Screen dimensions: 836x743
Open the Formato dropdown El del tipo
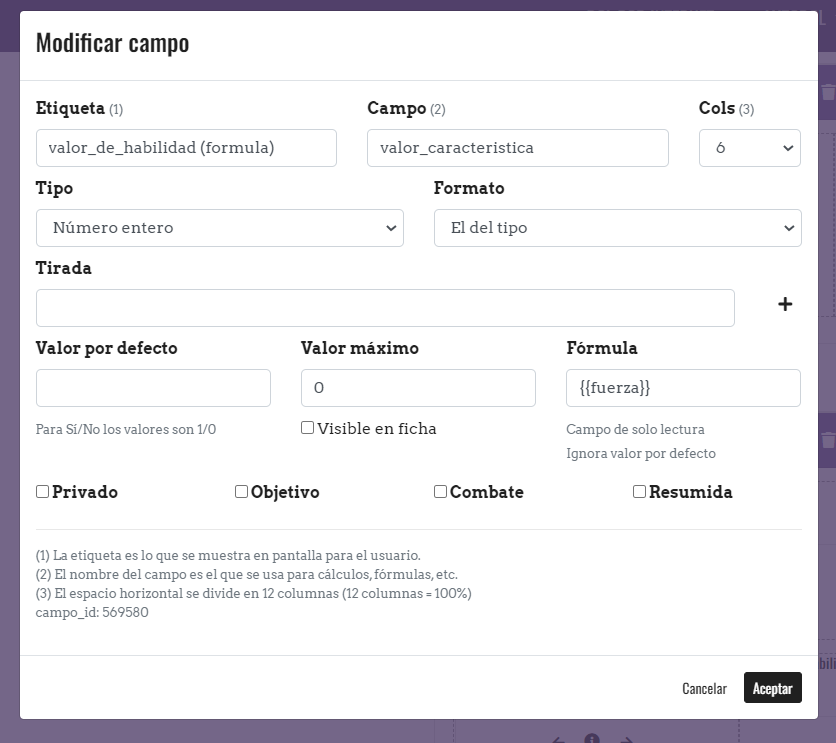[617, 228]
